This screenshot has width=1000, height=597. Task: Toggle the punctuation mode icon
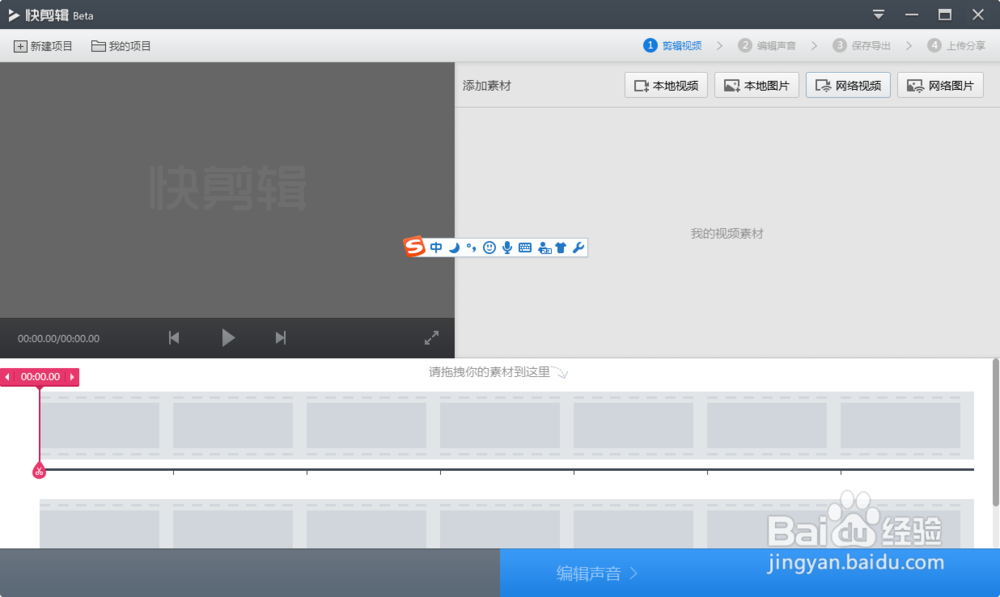(x=471, y=247)
